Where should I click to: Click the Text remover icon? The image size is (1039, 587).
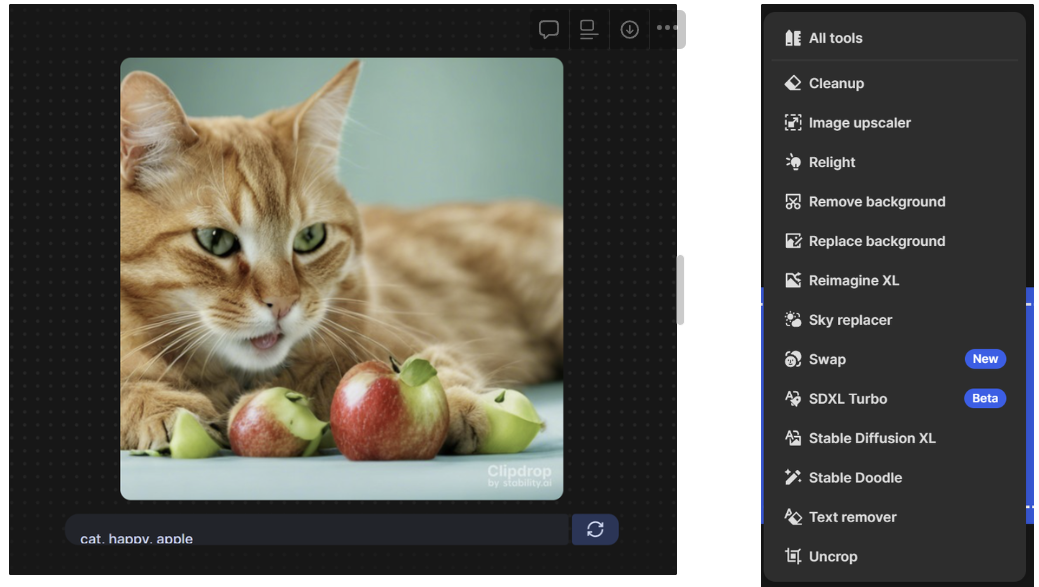[x=793, y=517]
